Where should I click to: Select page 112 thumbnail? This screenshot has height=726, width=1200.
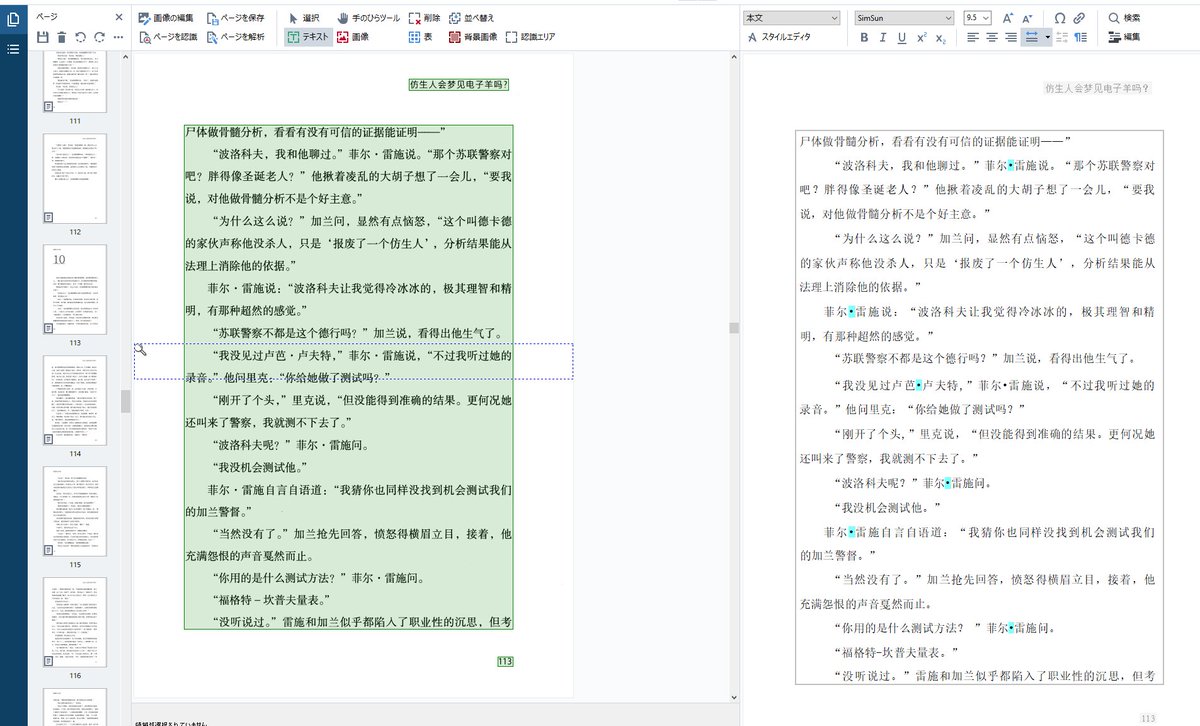(75, 178)
